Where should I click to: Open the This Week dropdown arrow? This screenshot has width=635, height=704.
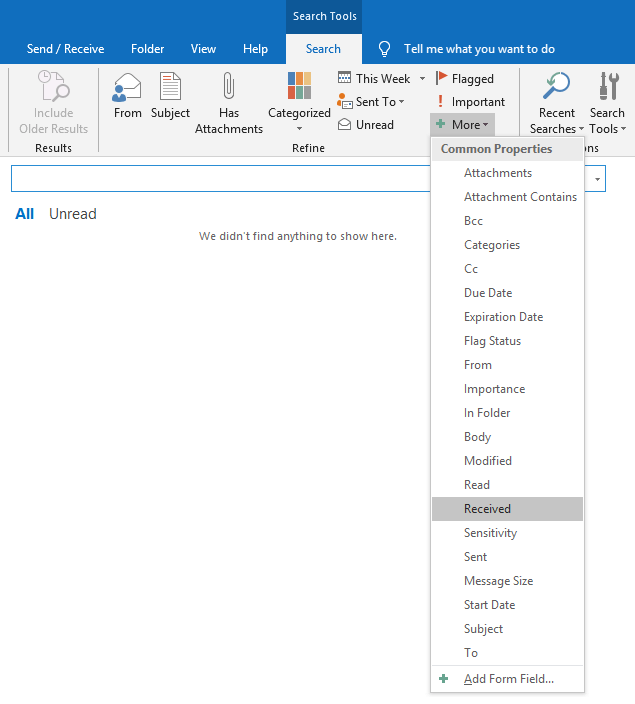pyautogui.click(x=422, y=79)
